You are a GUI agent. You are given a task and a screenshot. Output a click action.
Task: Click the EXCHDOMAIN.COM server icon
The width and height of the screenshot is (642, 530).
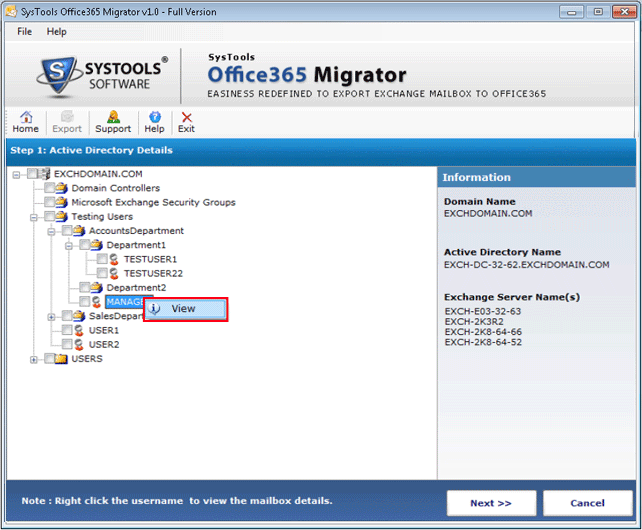click(x=44, y=174)
